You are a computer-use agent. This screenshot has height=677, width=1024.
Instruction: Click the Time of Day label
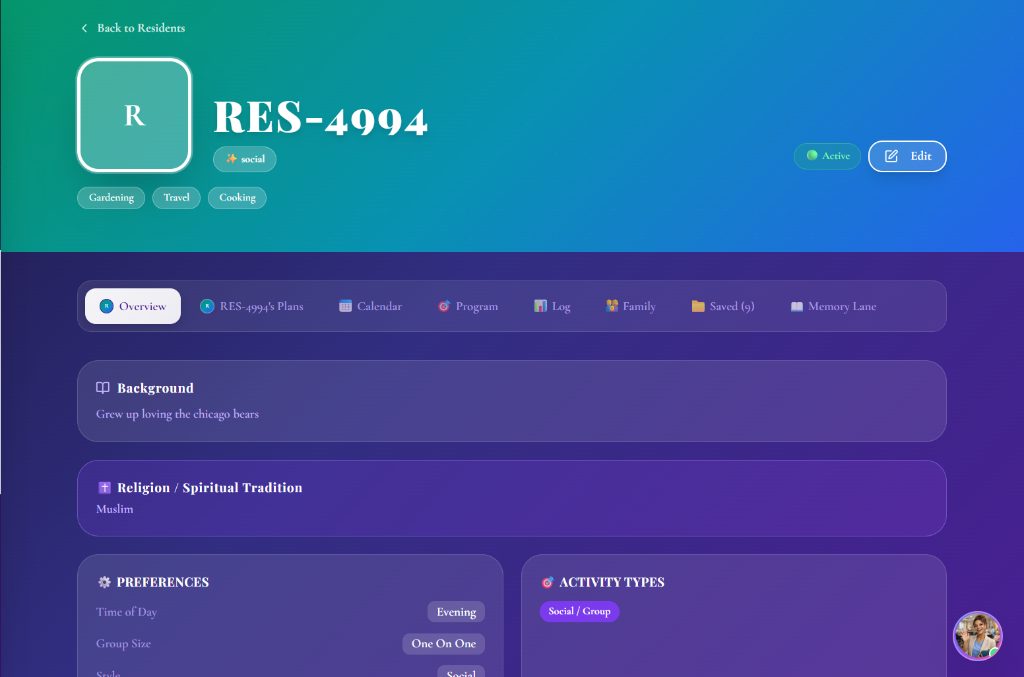127,612
